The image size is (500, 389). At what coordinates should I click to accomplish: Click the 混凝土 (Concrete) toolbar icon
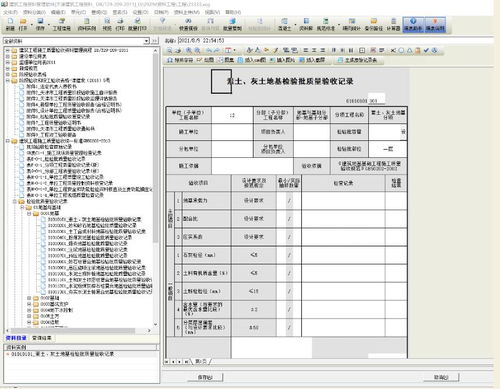pos(285,24)
